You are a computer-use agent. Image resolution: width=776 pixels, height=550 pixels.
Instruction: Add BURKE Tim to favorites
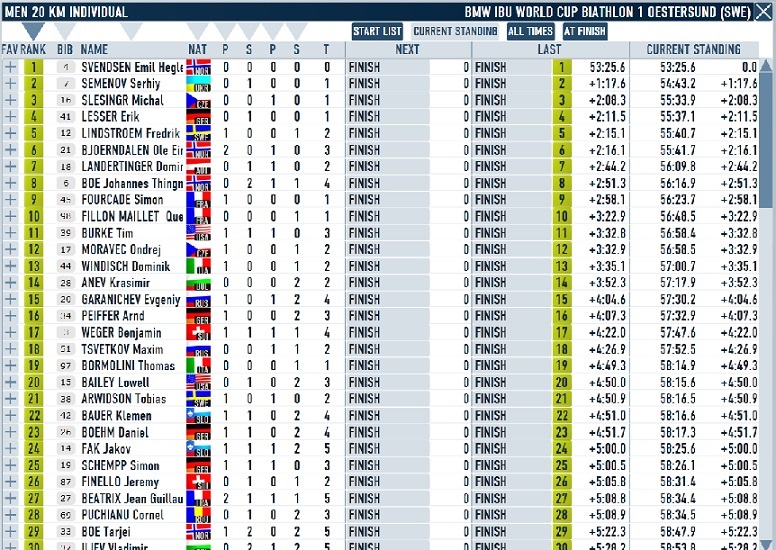pos(10,233)
